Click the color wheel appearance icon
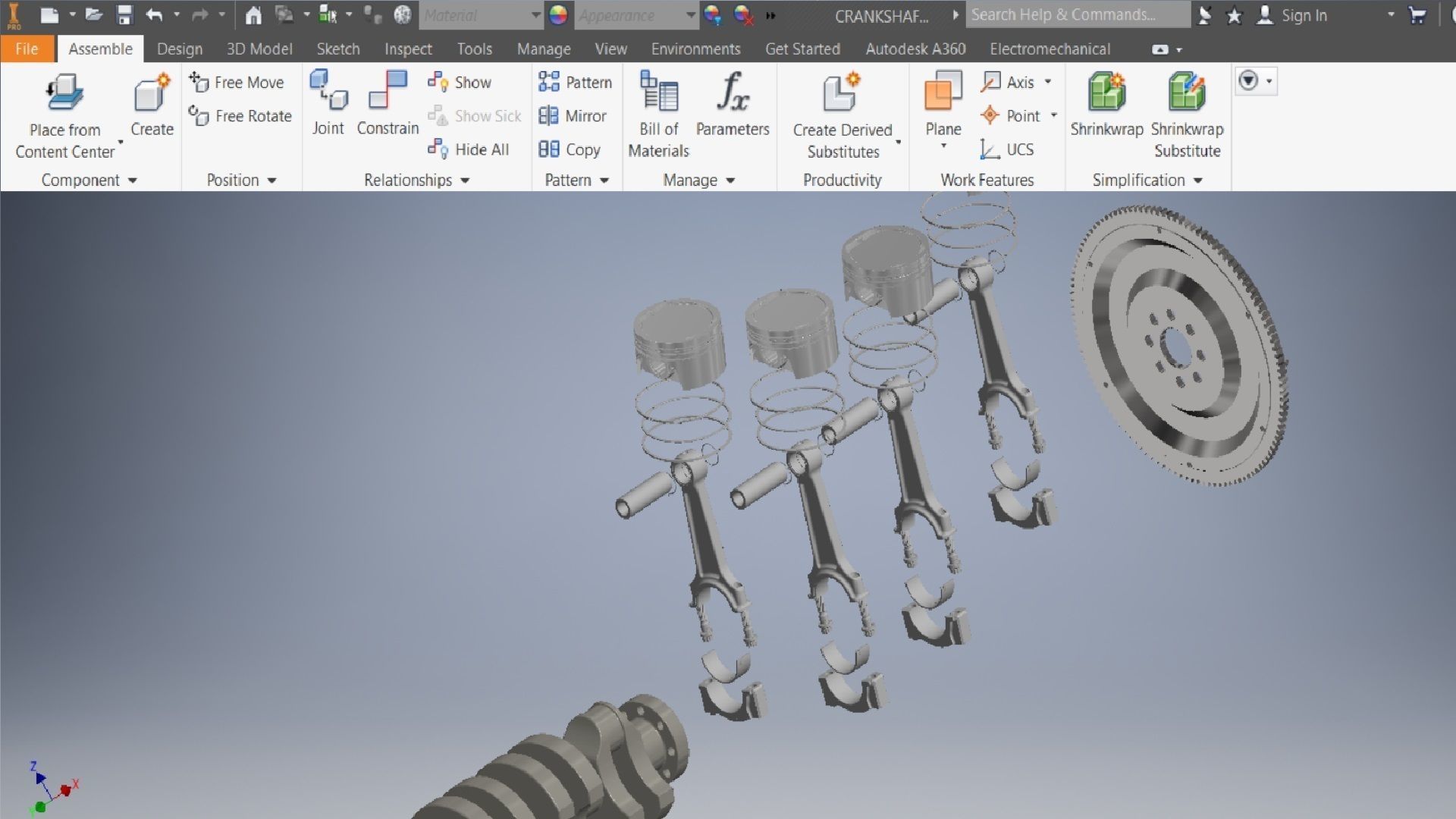The image size is (1456, 819). coord(558,15)
